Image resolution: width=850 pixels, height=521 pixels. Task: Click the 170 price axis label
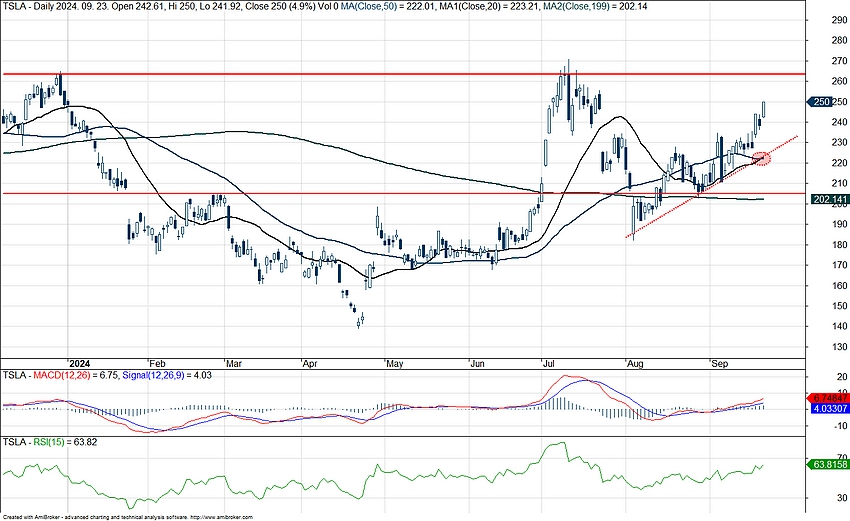(839, 265)
